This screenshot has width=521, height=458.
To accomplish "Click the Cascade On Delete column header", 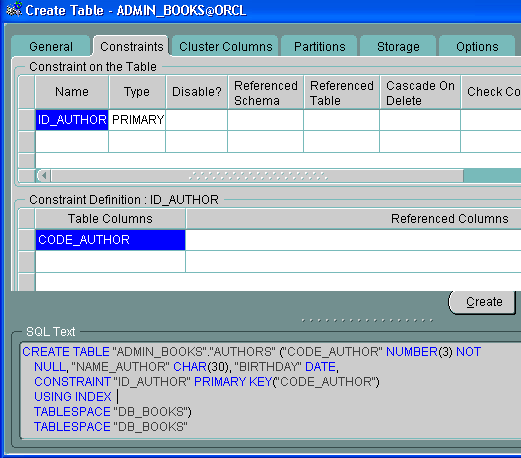I will [420, 92].
